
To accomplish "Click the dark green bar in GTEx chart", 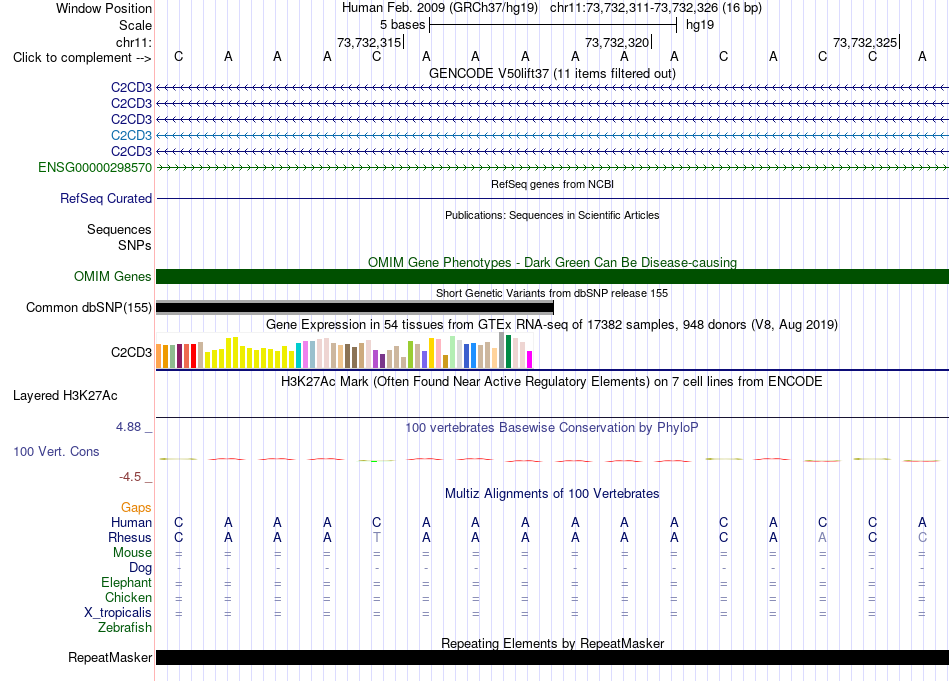I will (x=508, y=351).
